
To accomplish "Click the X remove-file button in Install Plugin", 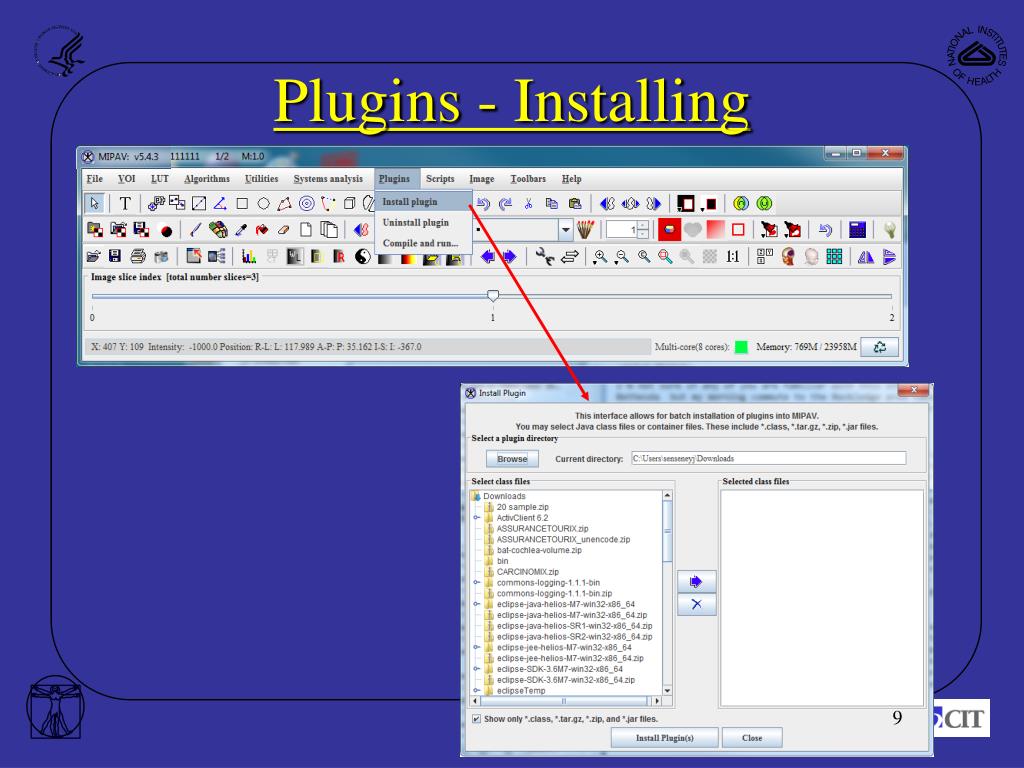I will pyautogui.click(x=696, y=604).
